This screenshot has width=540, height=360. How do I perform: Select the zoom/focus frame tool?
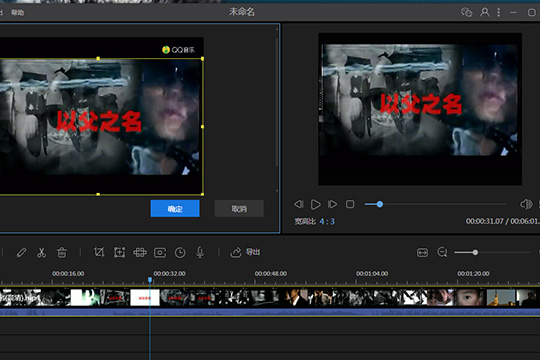(119, 253)
